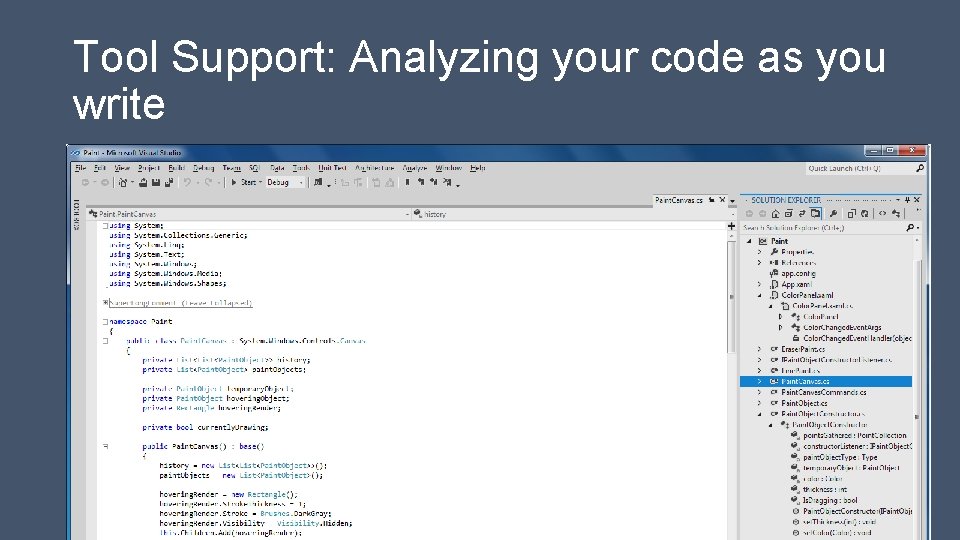960x540 pixels.
Task: Click the Redo toolbar icon
Action: click(x=208, y=182)
